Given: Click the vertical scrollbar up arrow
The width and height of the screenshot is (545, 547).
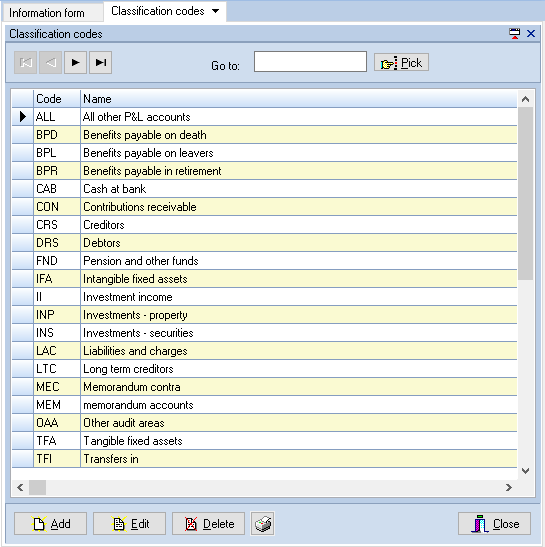Looking at the screenshot, I should point(525,99).
